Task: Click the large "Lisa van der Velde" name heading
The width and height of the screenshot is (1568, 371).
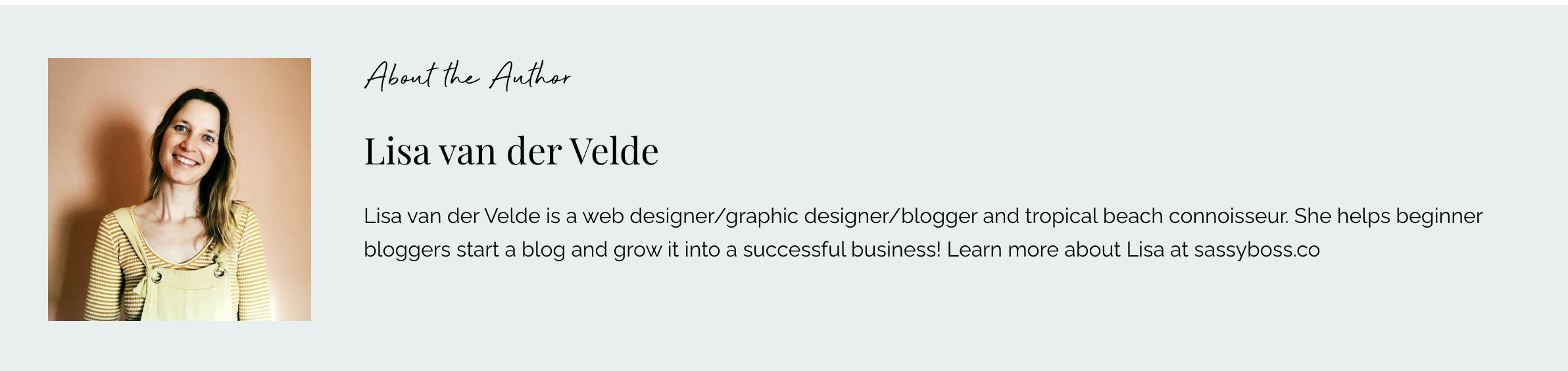Action: point(511,151)
